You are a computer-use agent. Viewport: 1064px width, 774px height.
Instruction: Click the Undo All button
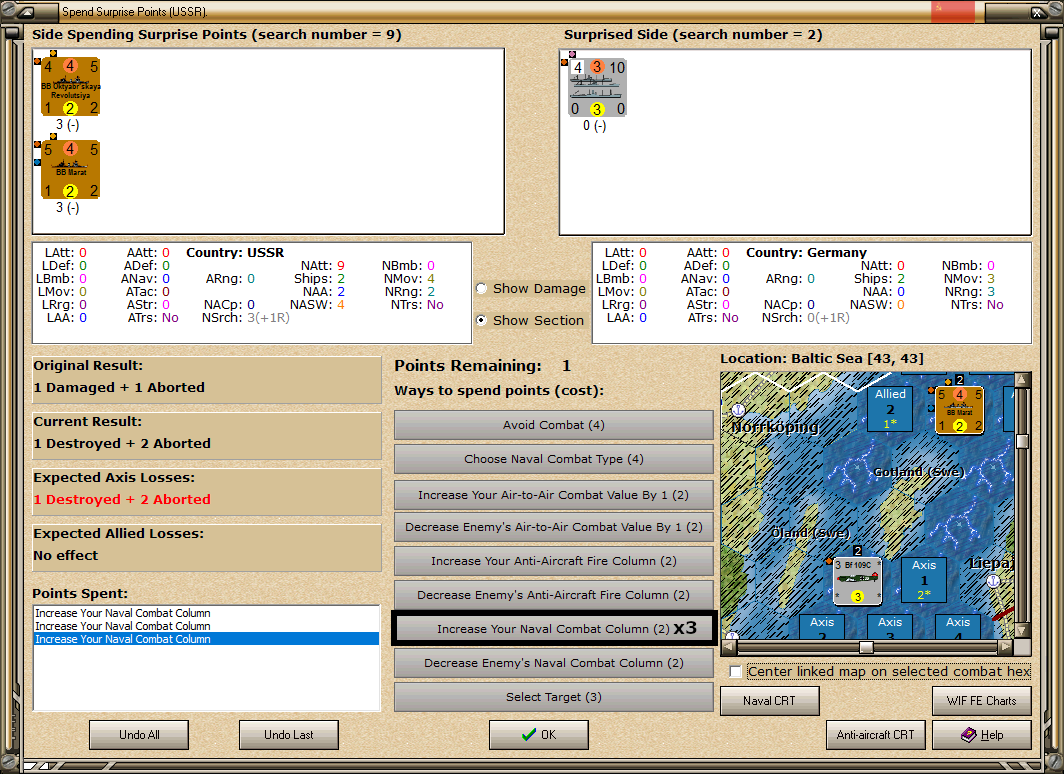pyautogui.click(x=139, y=735)
